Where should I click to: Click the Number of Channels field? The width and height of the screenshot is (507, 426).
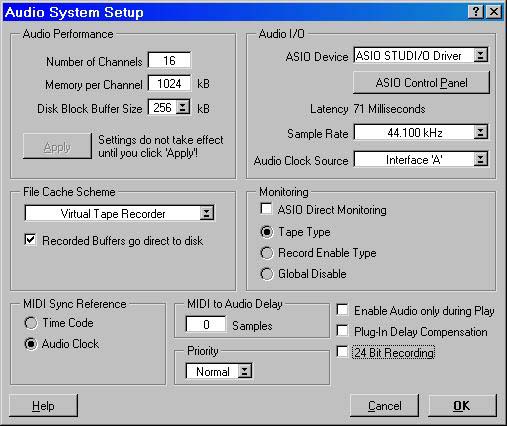pyautogui.click(x=169, y=61)
